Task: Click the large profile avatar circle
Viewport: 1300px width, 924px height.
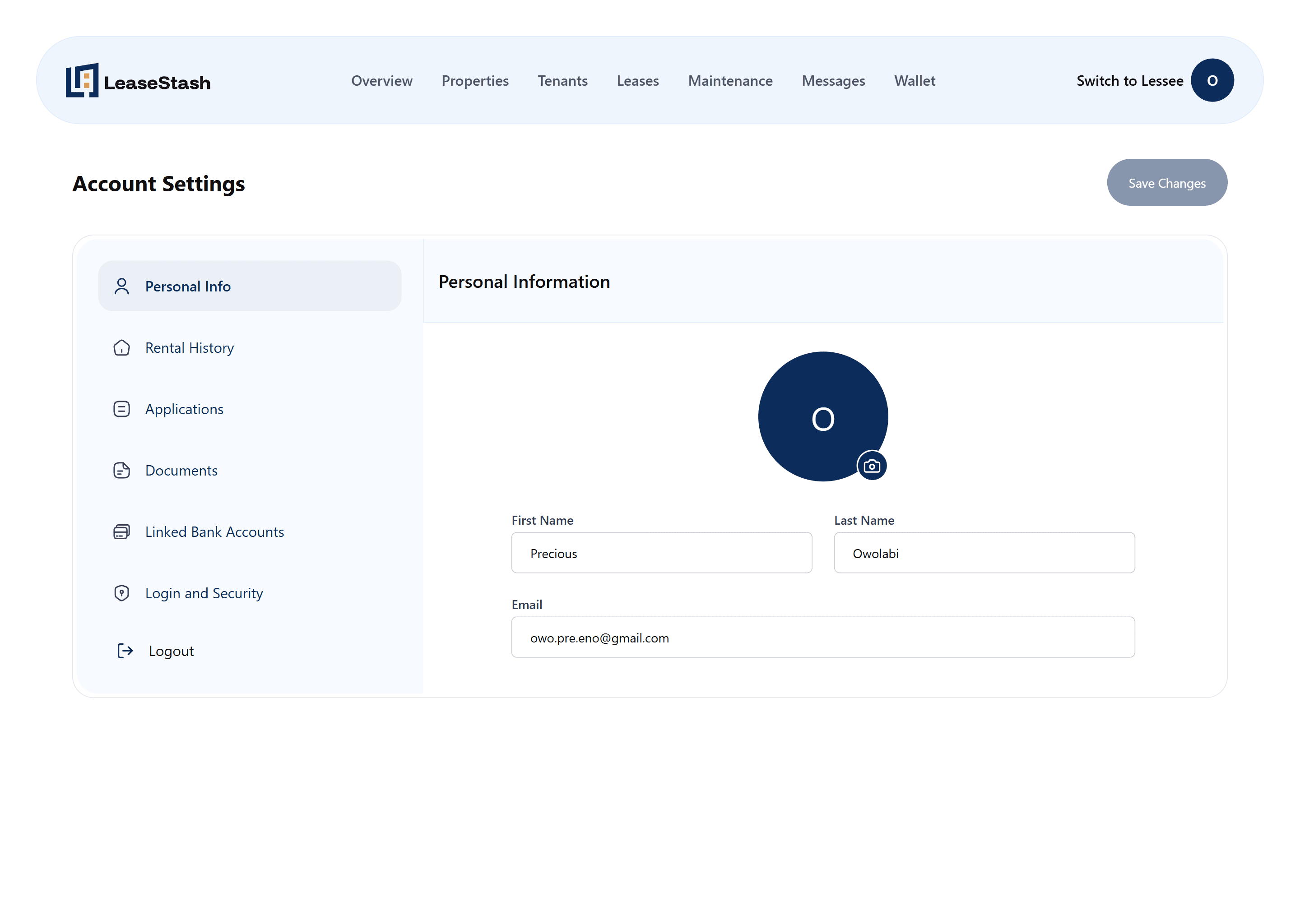Action: (822, 416)
